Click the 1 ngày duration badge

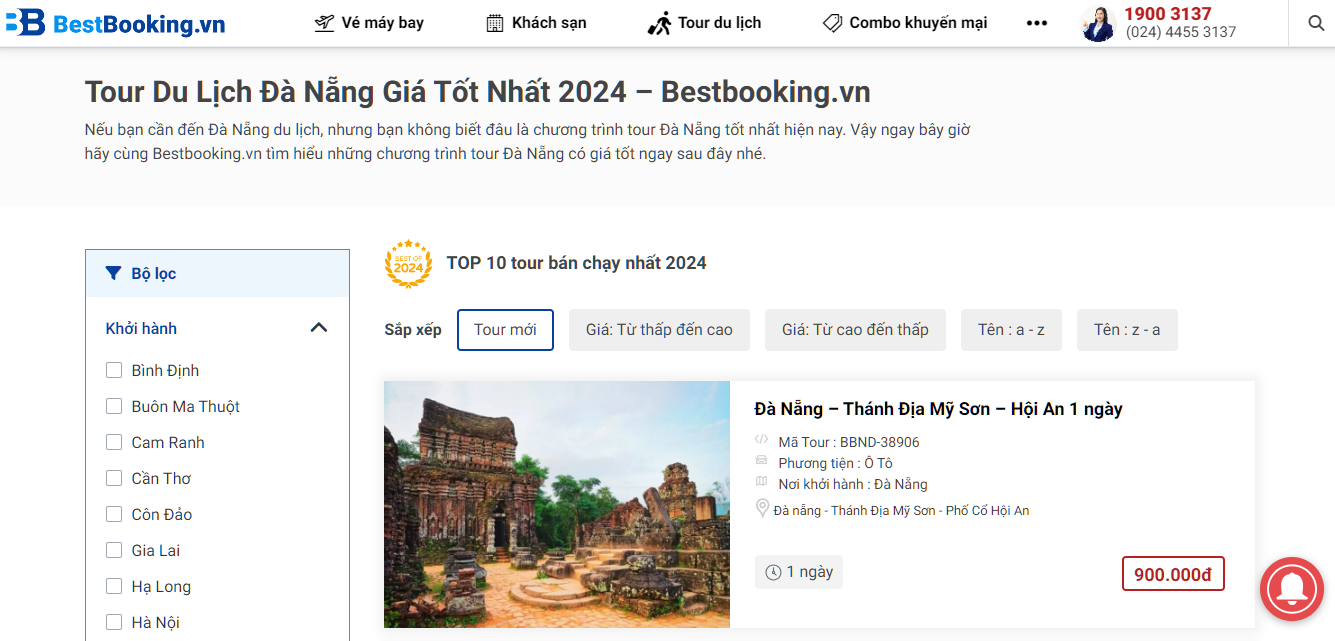point(799,572)
